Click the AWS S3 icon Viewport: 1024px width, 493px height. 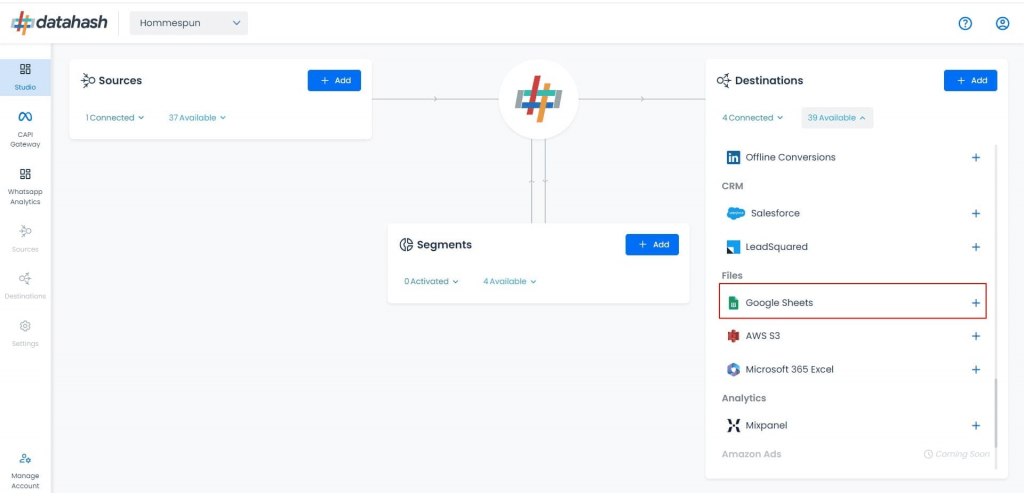(733, 336)
